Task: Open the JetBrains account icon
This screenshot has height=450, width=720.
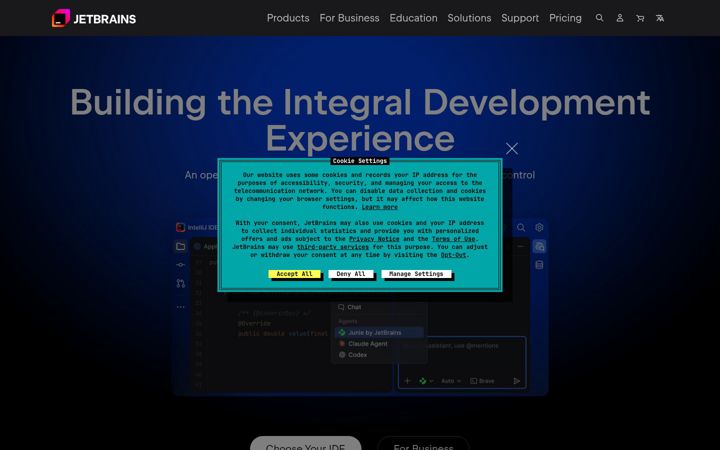Action: point(619,18)
